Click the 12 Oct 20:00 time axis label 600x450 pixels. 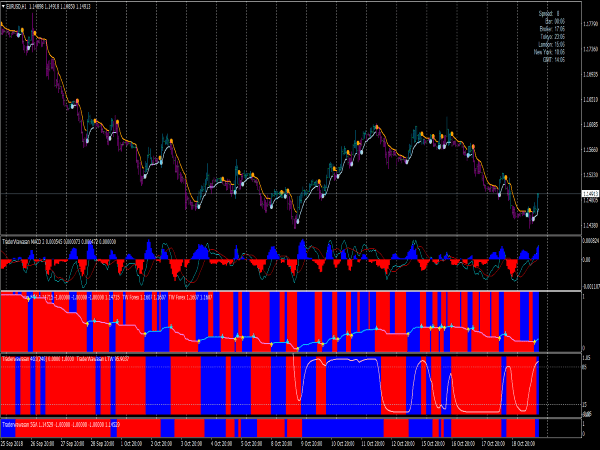[x=401, y=444]
